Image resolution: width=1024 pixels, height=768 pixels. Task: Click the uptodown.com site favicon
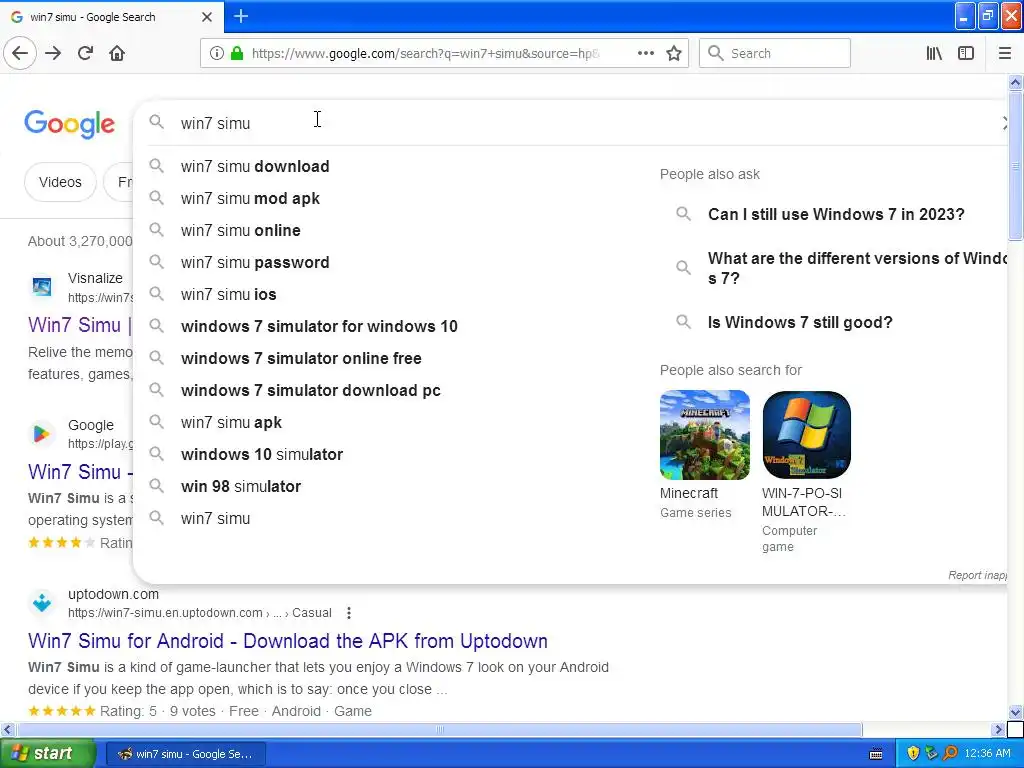click(x=42, y=603)
